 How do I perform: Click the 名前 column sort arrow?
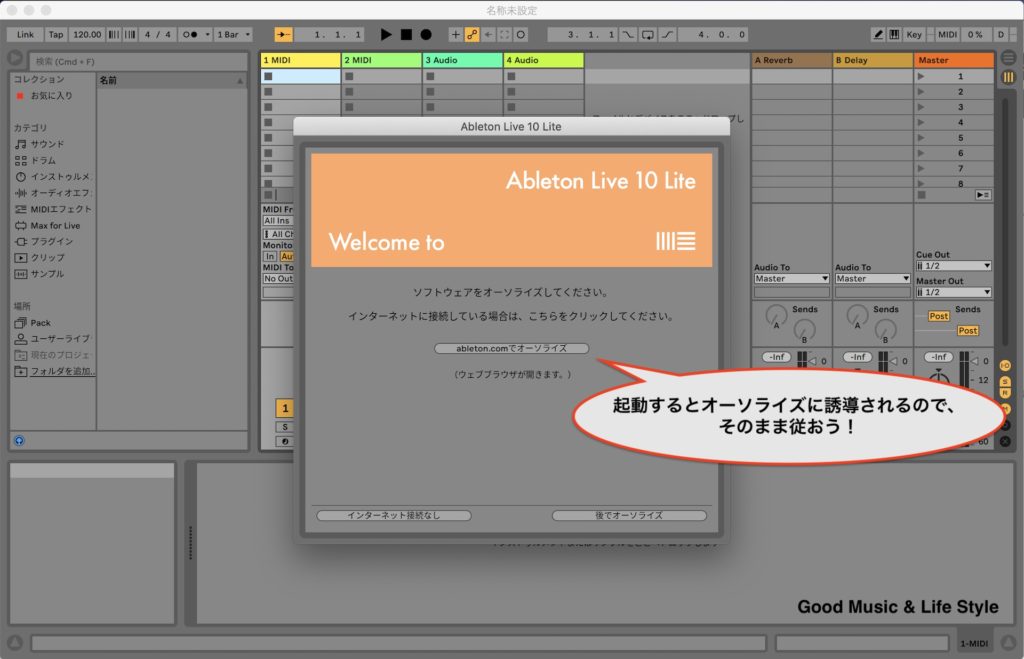point(240,81)
